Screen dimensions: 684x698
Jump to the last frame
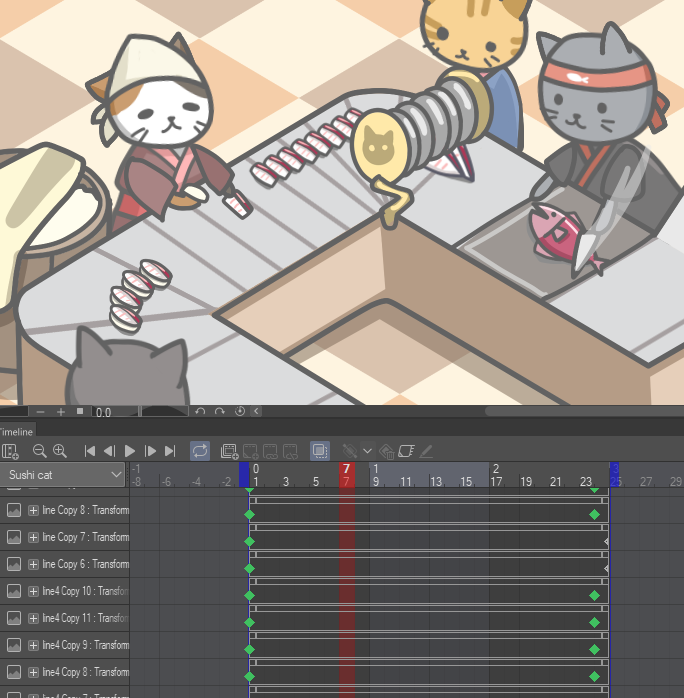click(170, 451)
